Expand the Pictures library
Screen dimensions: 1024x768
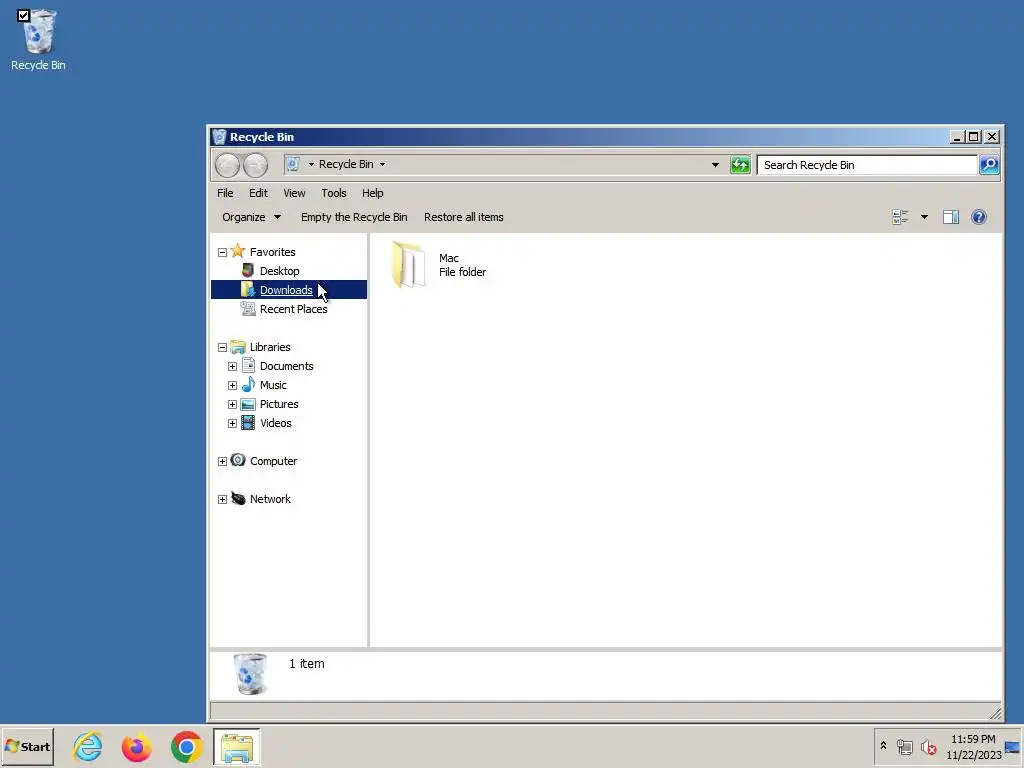[x=232, y=404]
